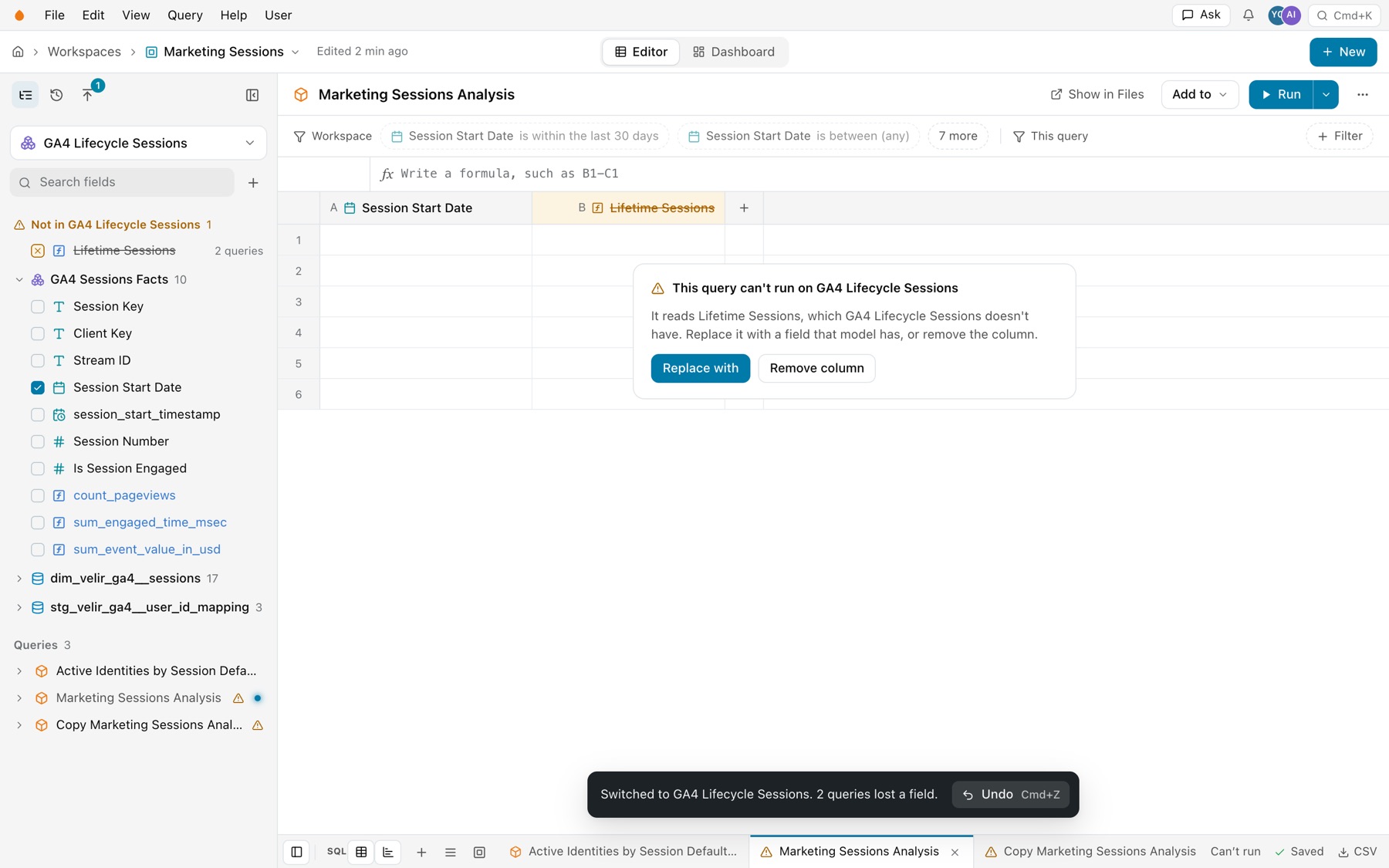1389x868 pixels.
Task: Open the fields list panel icon
Action: click(x=25, y=95)
